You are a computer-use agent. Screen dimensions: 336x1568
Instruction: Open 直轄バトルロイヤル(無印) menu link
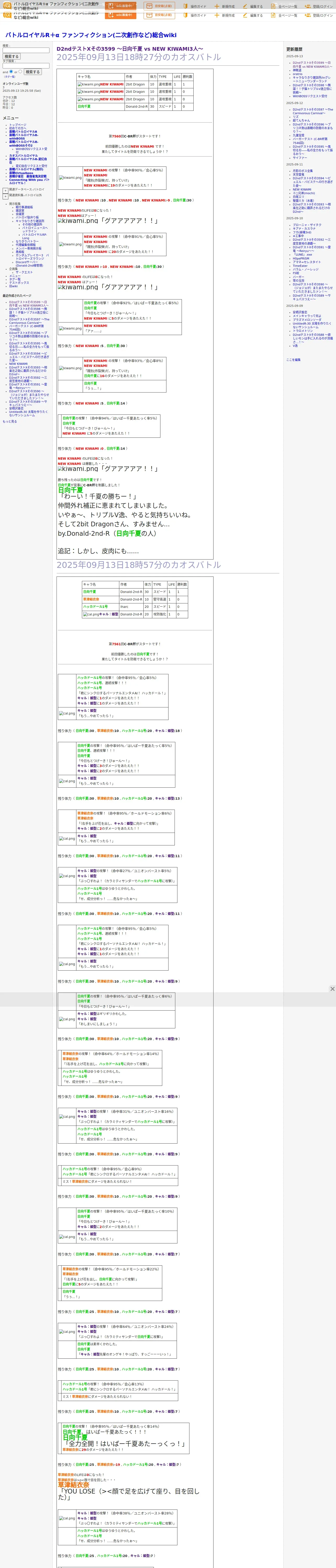26,169
